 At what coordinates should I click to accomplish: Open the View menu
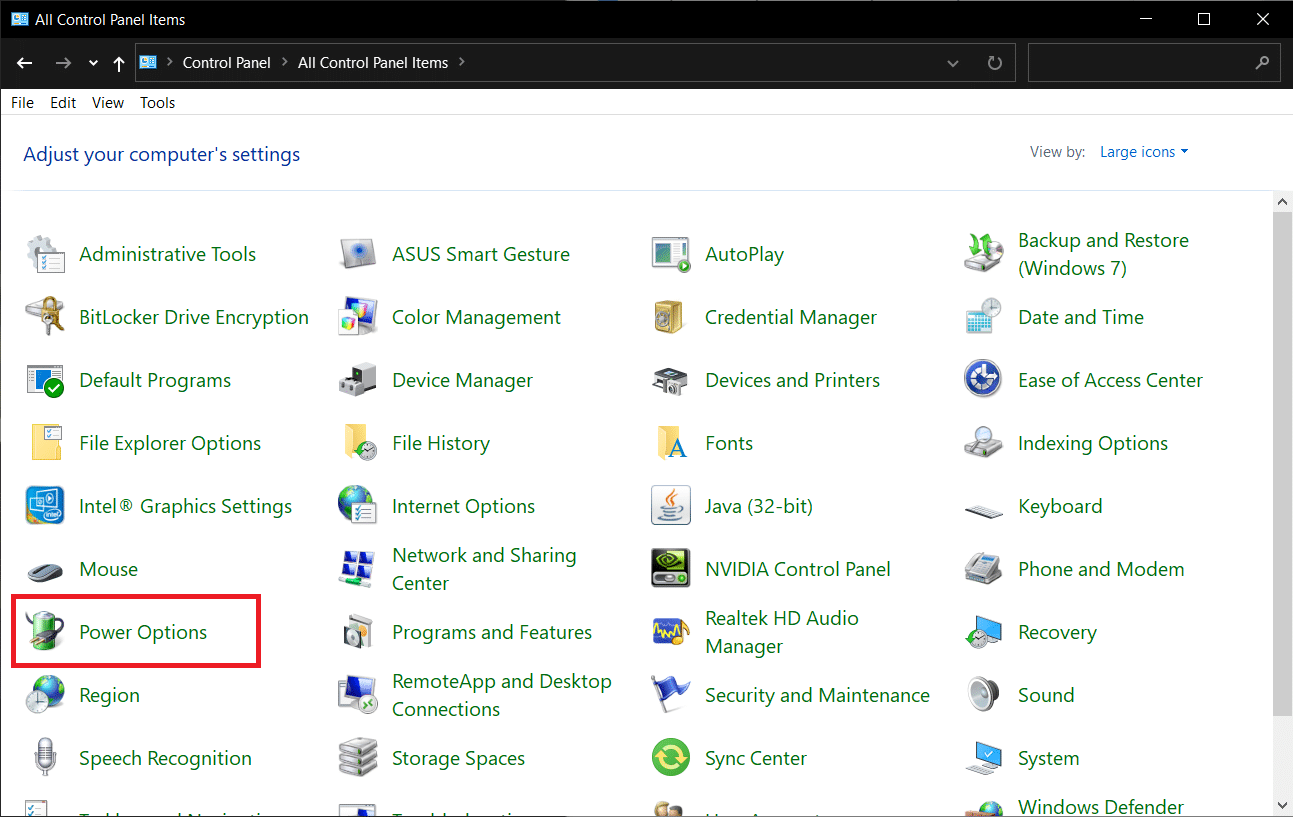[x=108, y=103]
